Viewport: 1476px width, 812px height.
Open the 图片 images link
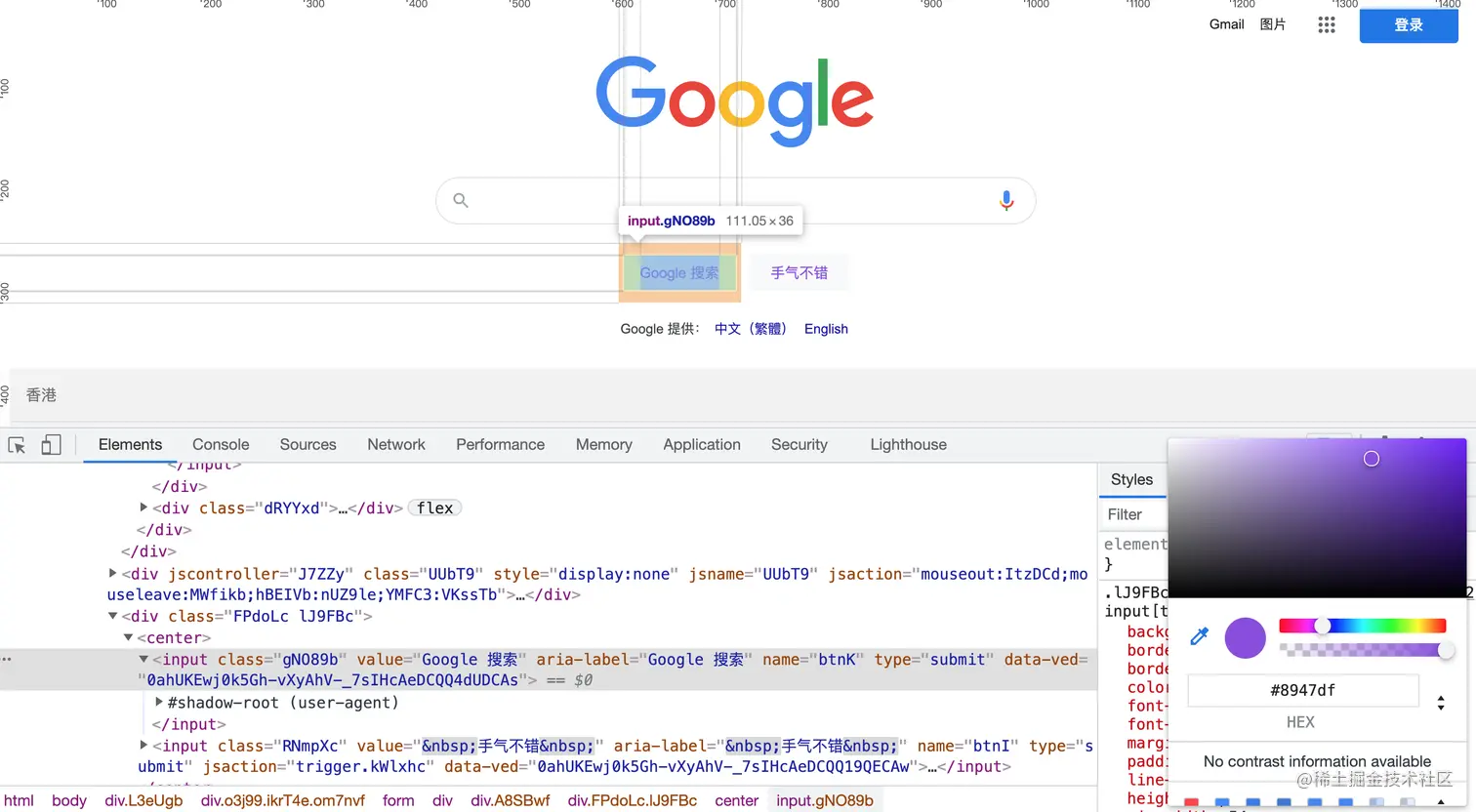[x=1273, y=24]
